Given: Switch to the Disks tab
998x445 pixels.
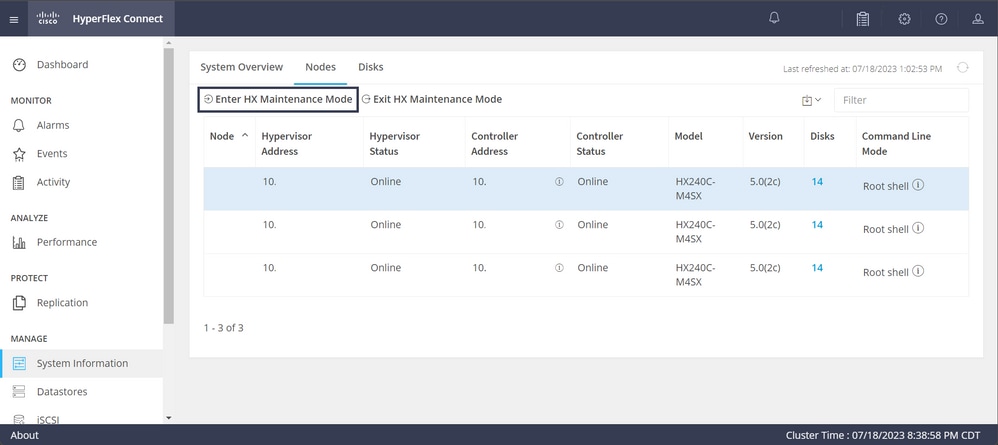Looking at the screenshot, I should tap(370, 67).
